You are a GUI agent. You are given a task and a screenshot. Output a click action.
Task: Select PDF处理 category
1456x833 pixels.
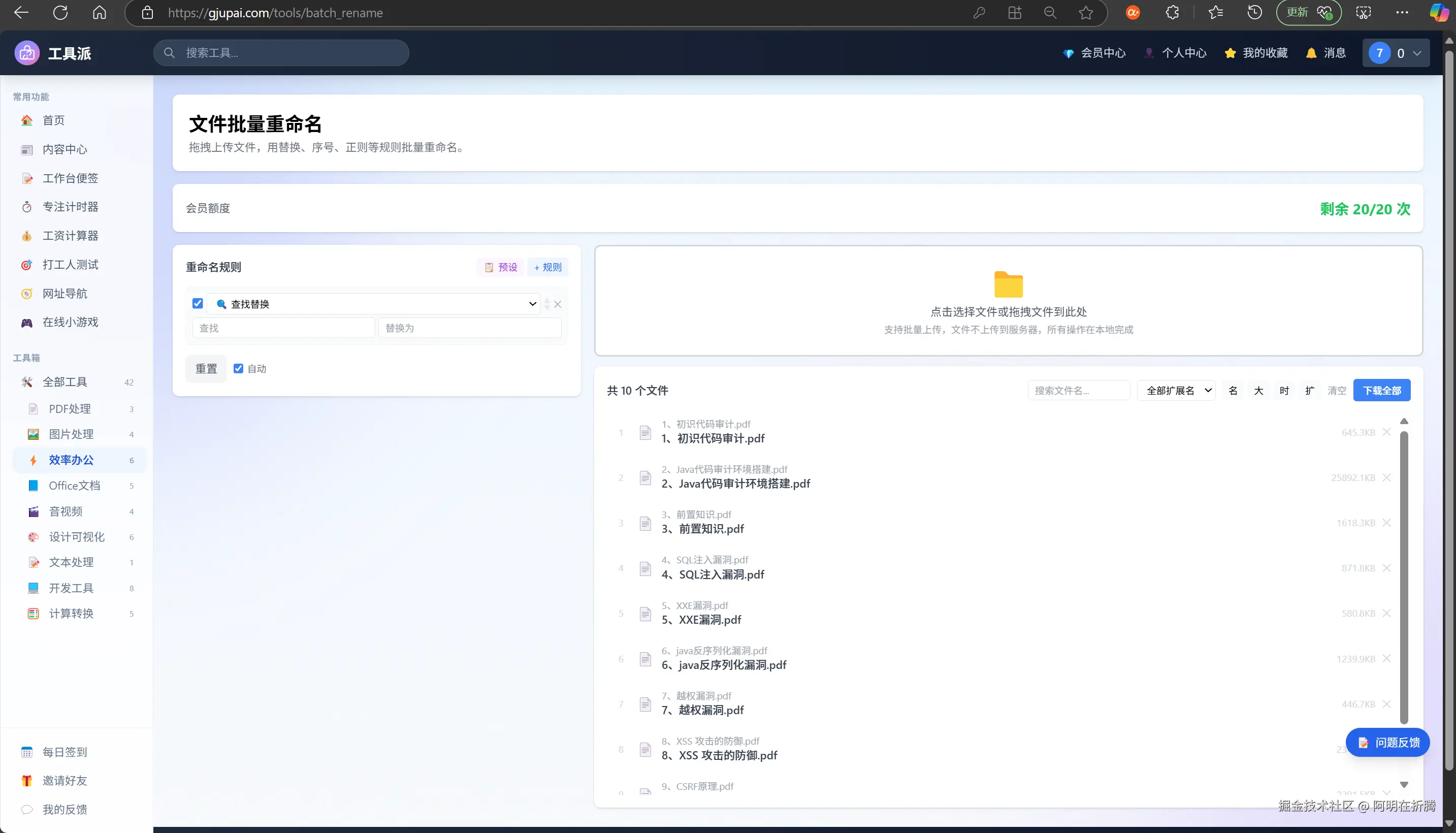point(80,408)
